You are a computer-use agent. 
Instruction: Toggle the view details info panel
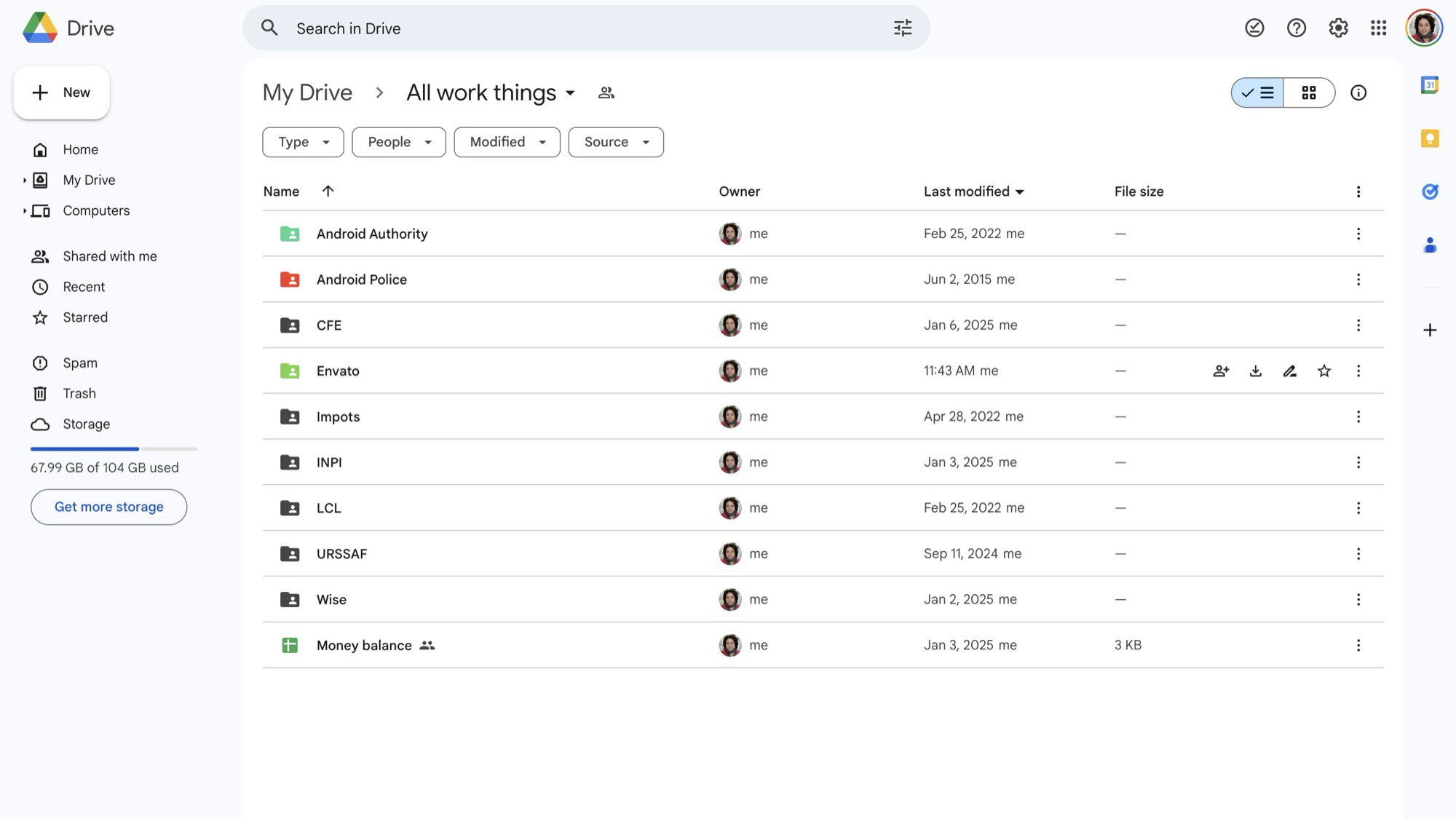coord(1358,92)
